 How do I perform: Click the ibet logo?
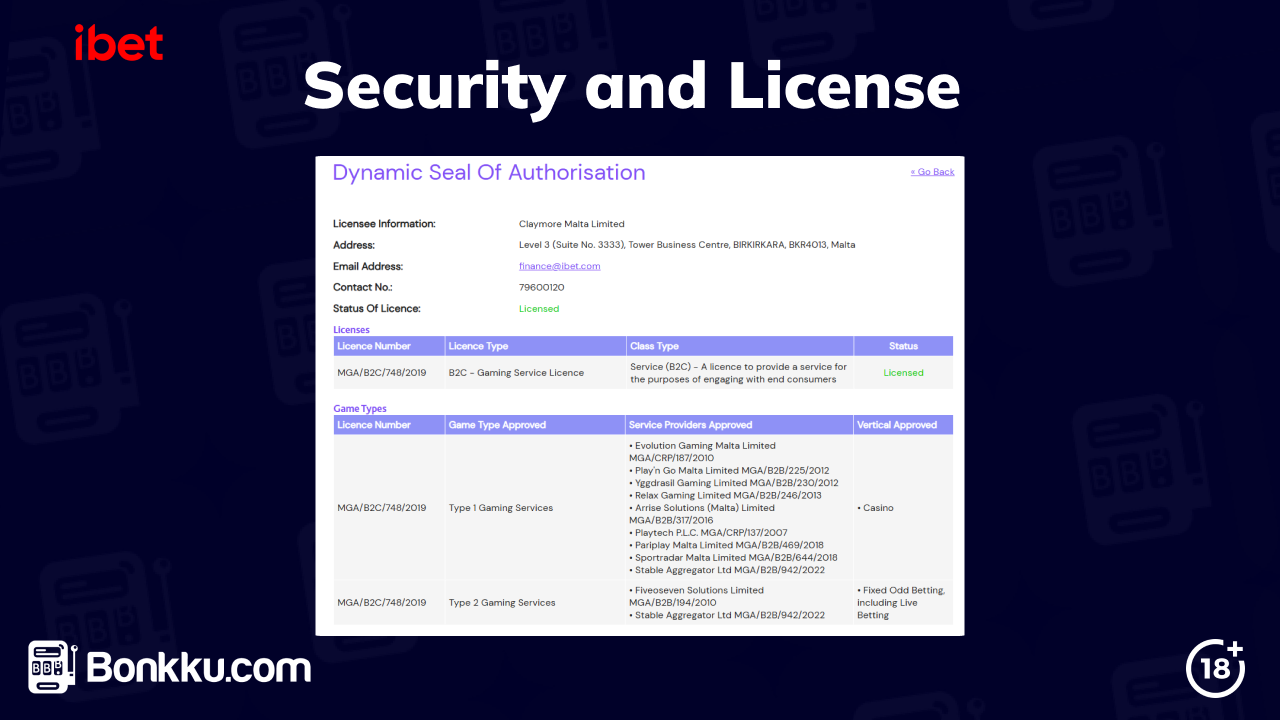click(119, 43)
